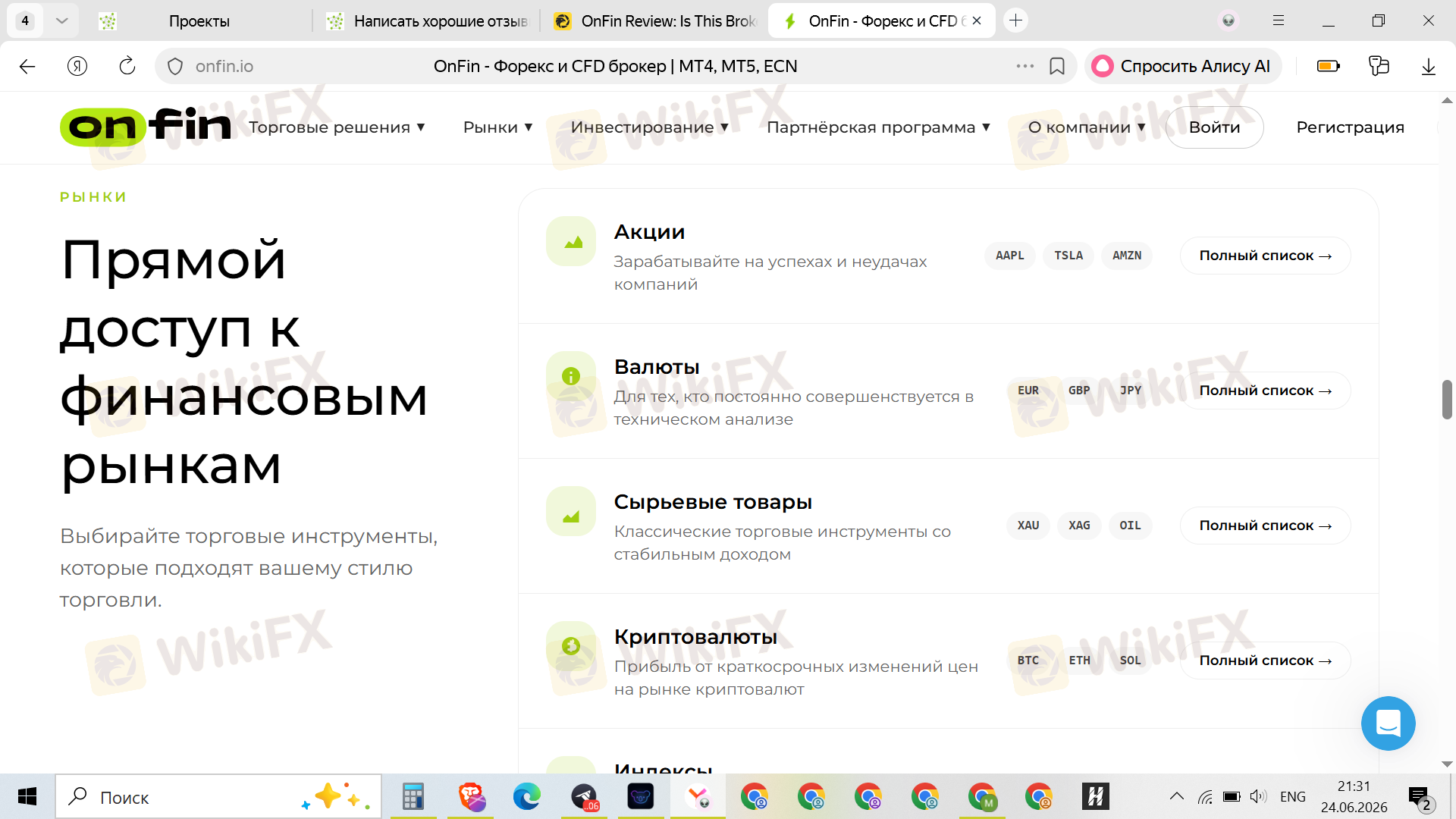This screenshot has width=1456, height=819.
Task: Open incognito profile icon
Action: click(x=1228, y=20)
